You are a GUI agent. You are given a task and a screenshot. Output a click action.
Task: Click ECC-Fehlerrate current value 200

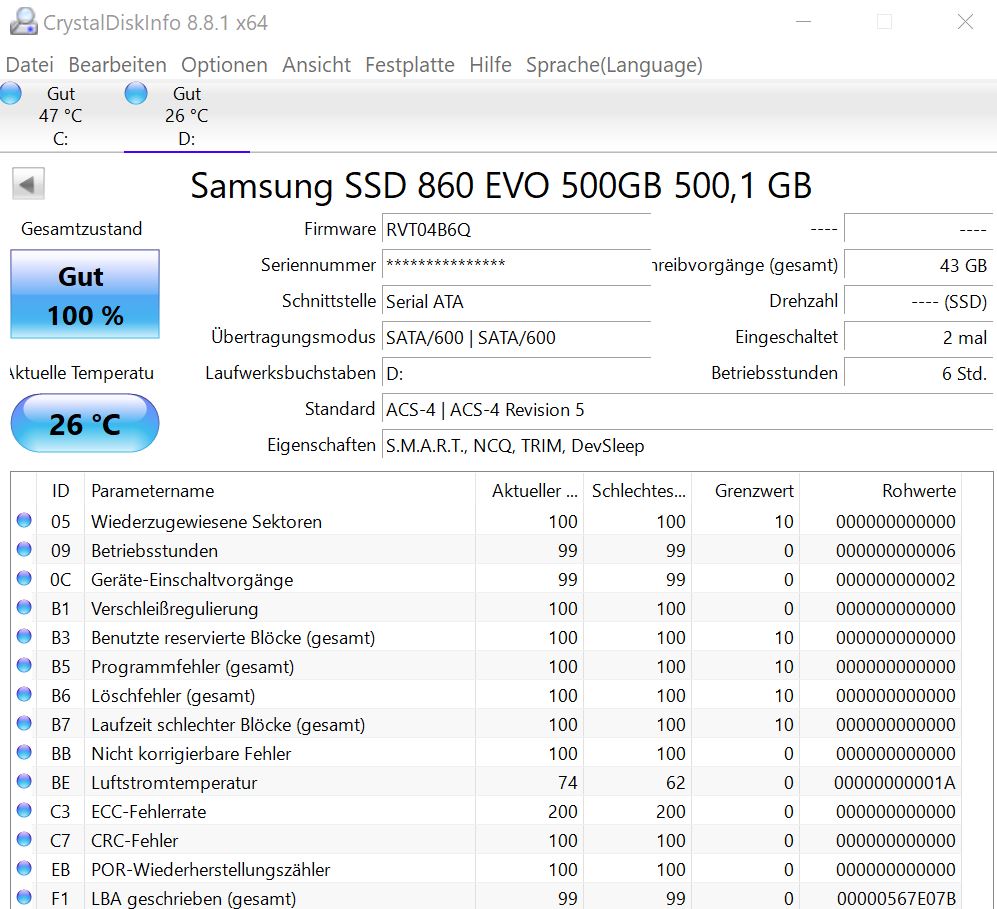563,812
